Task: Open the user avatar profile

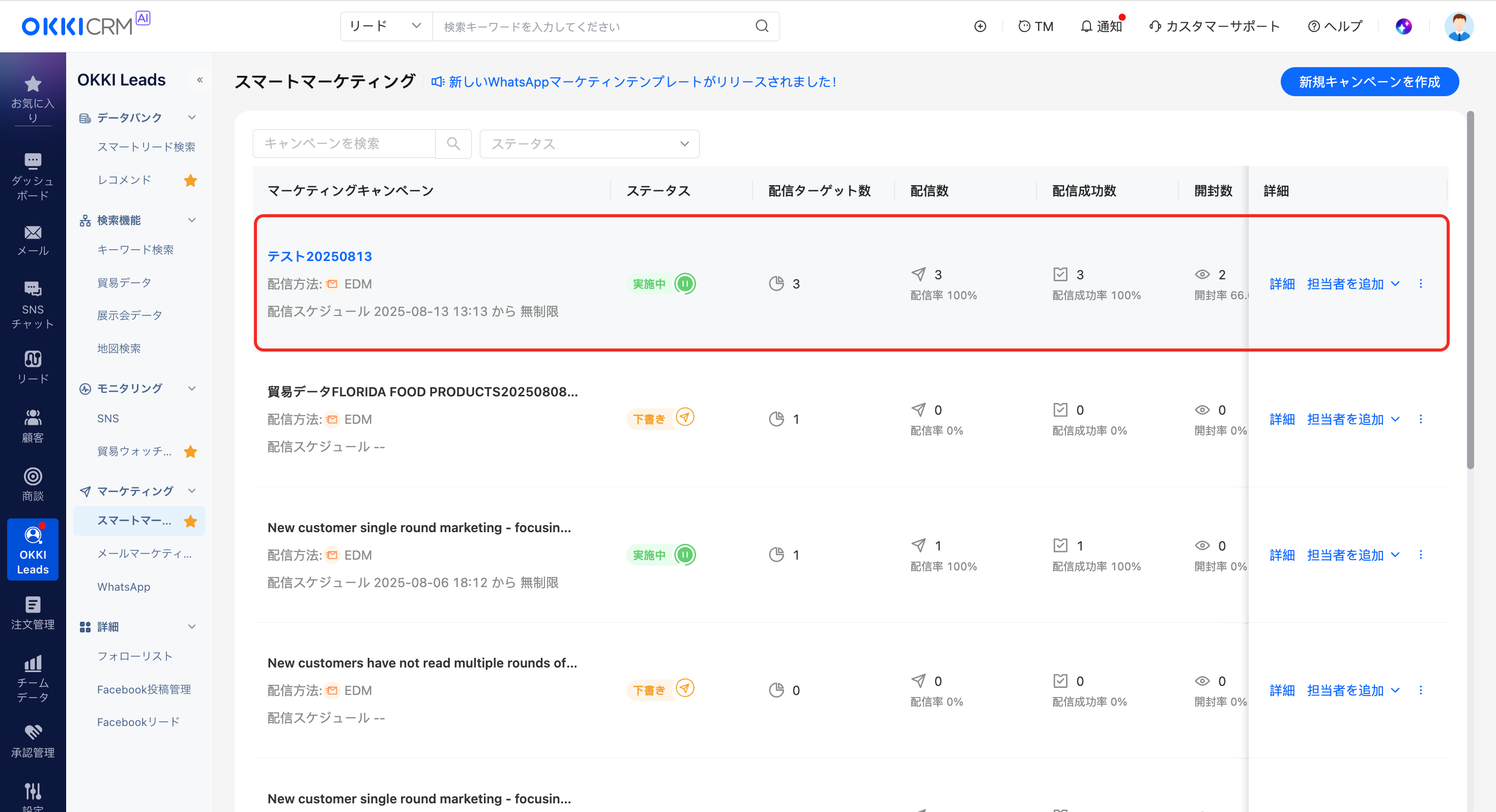Action: [x=1459, y=26]
